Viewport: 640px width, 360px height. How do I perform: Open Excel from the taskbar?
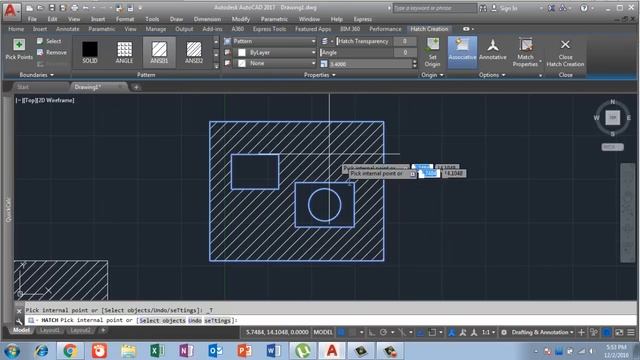[x=158, y=351]
